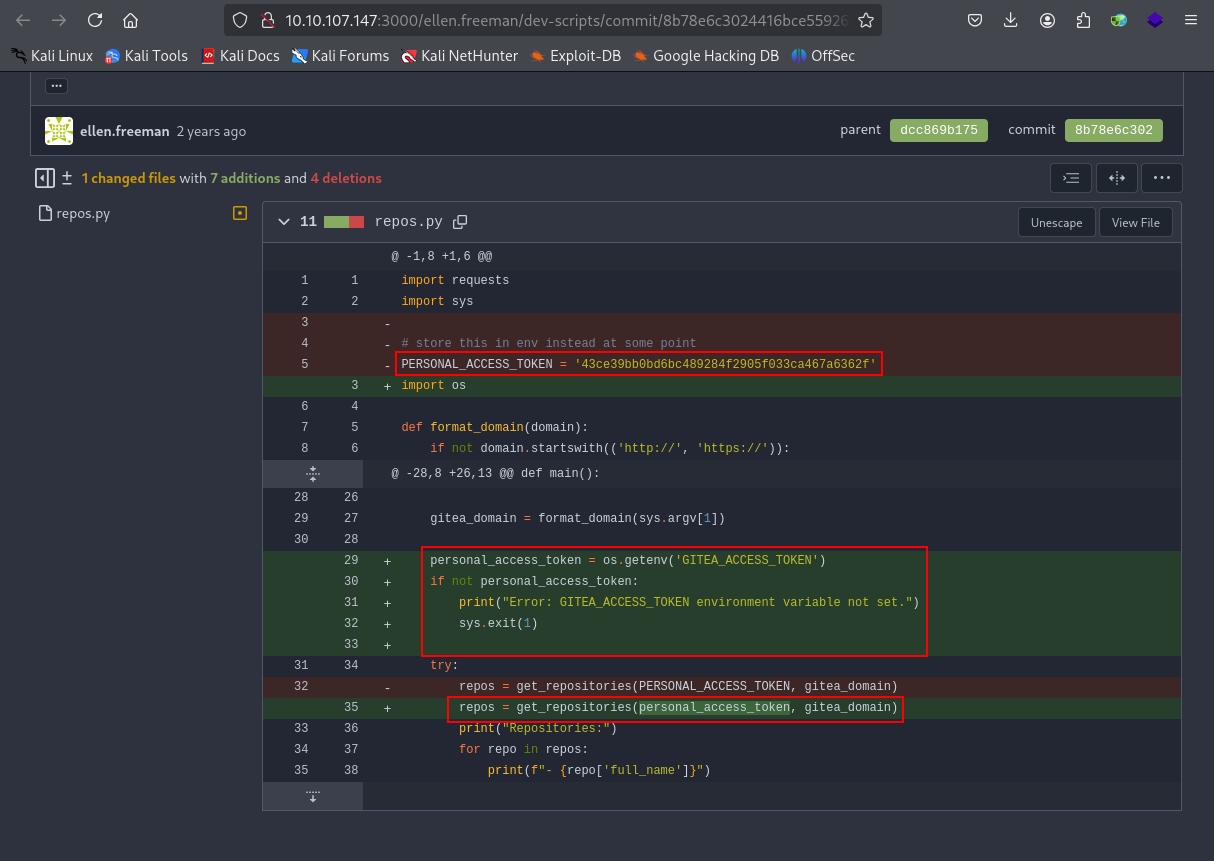The height and width of the screenshot is (861, 1214).
Task: Open the Firefox hamburger menu
Action: pos(1190,20)
